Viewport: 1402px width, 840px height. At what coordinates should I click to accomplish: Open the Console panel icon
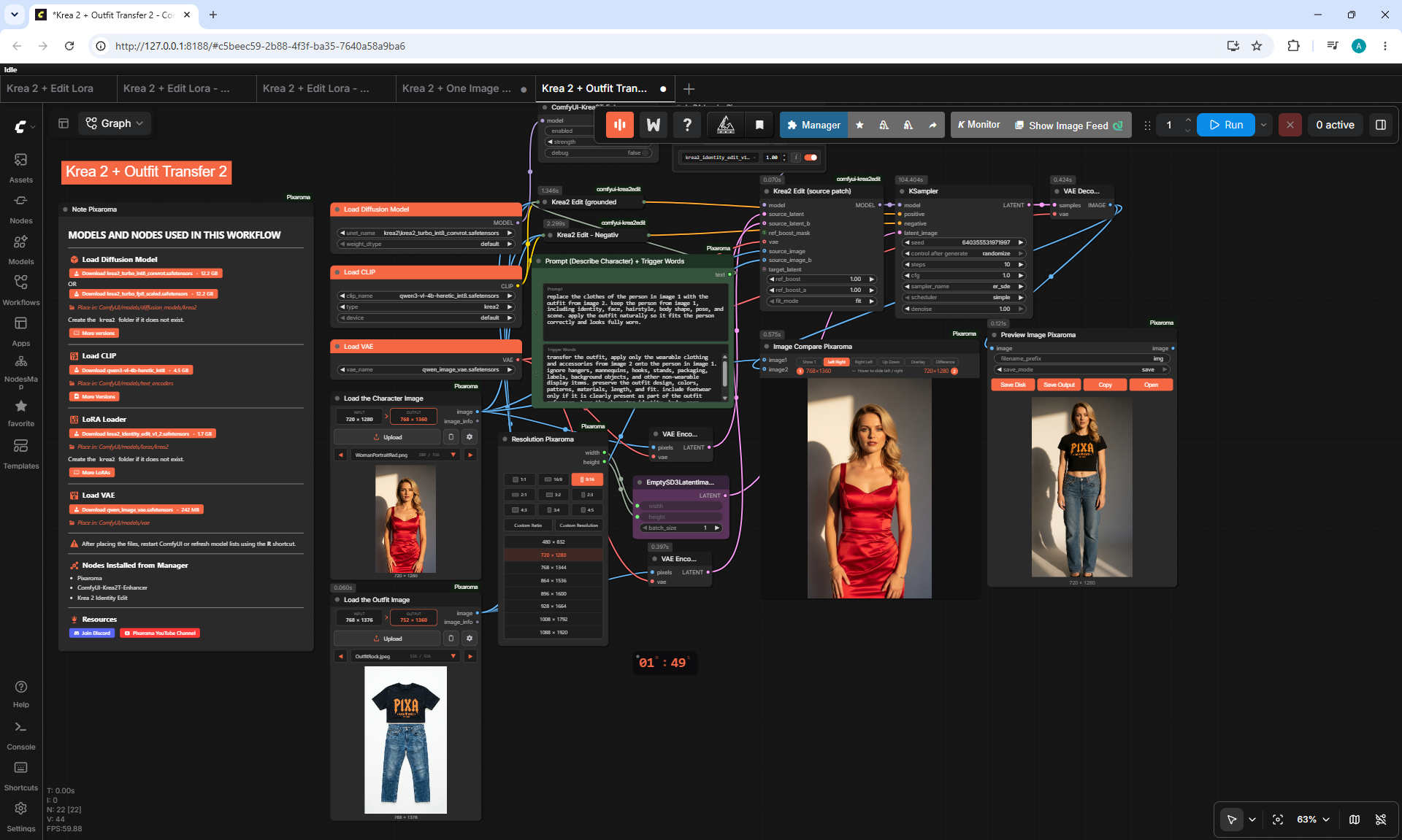point(20,736)
